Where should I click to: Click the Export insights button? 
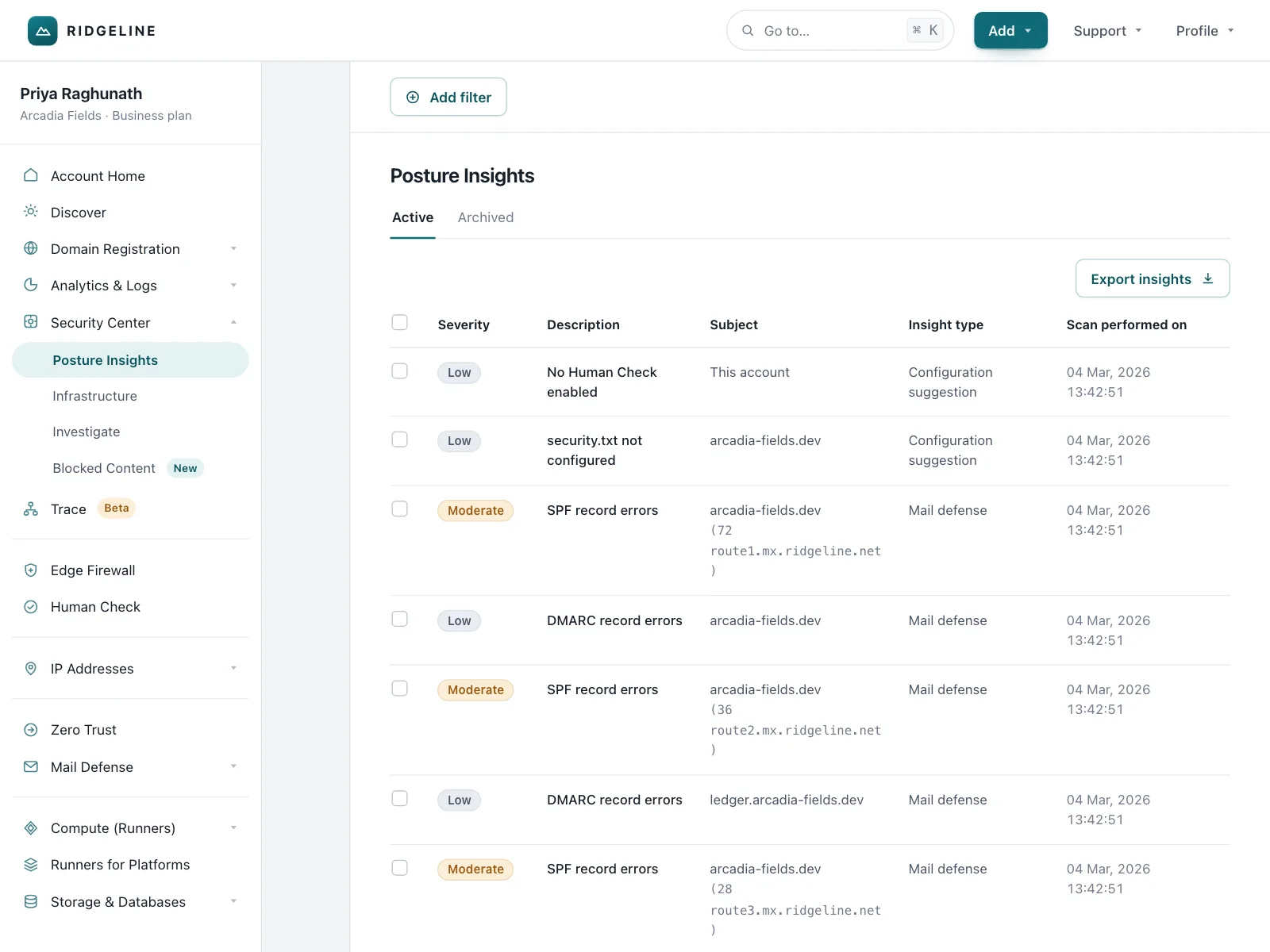[1153, 278]
